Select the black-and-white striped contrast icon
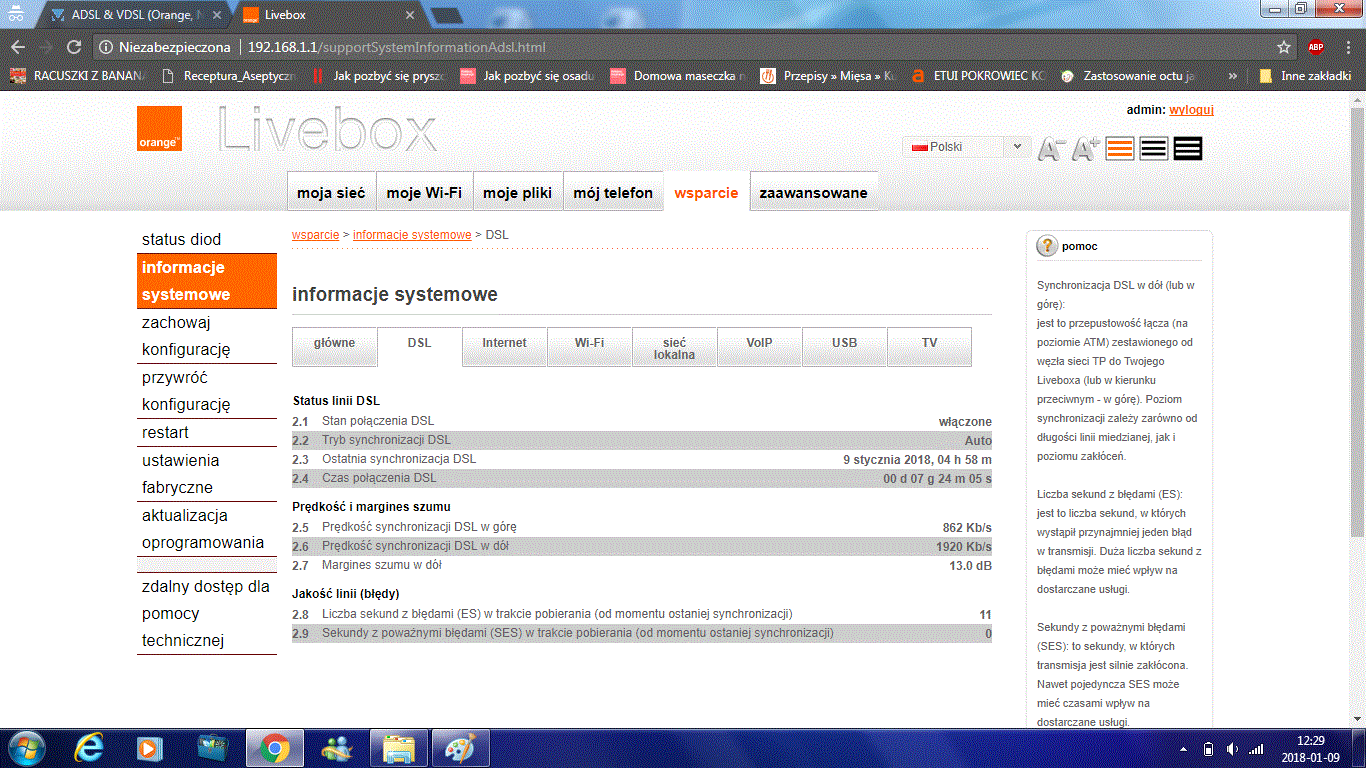The image size is (1366, 768). pos(1154,149)
